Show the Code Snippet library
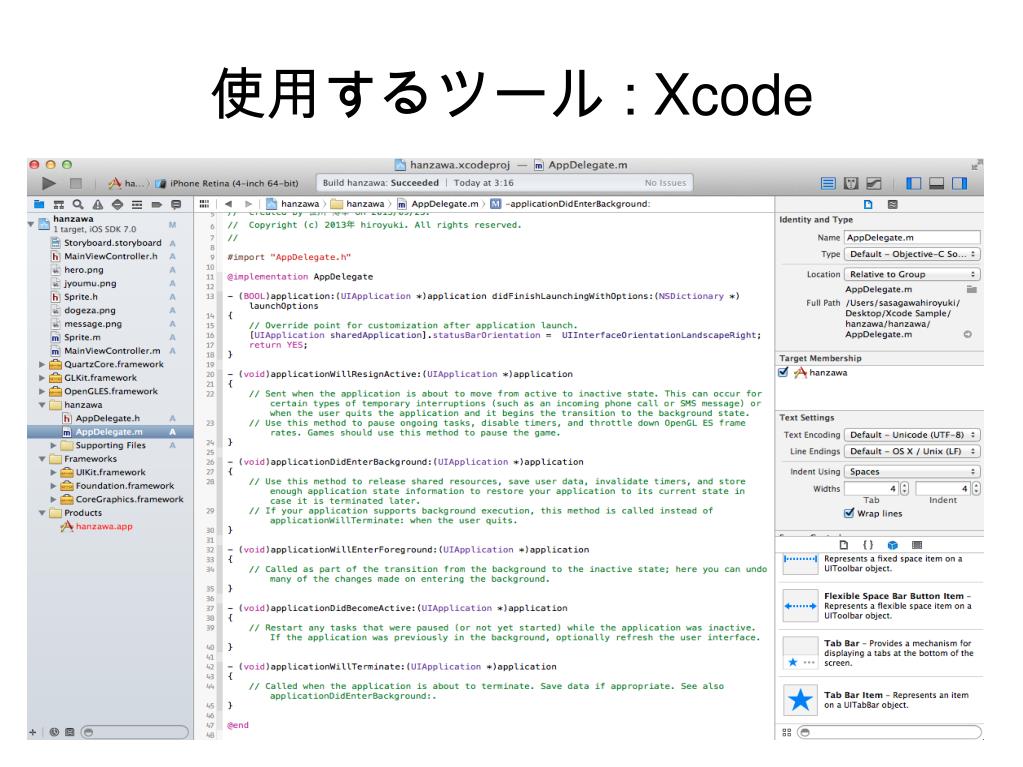The image size is (1023, 767). tap(868, 545)
